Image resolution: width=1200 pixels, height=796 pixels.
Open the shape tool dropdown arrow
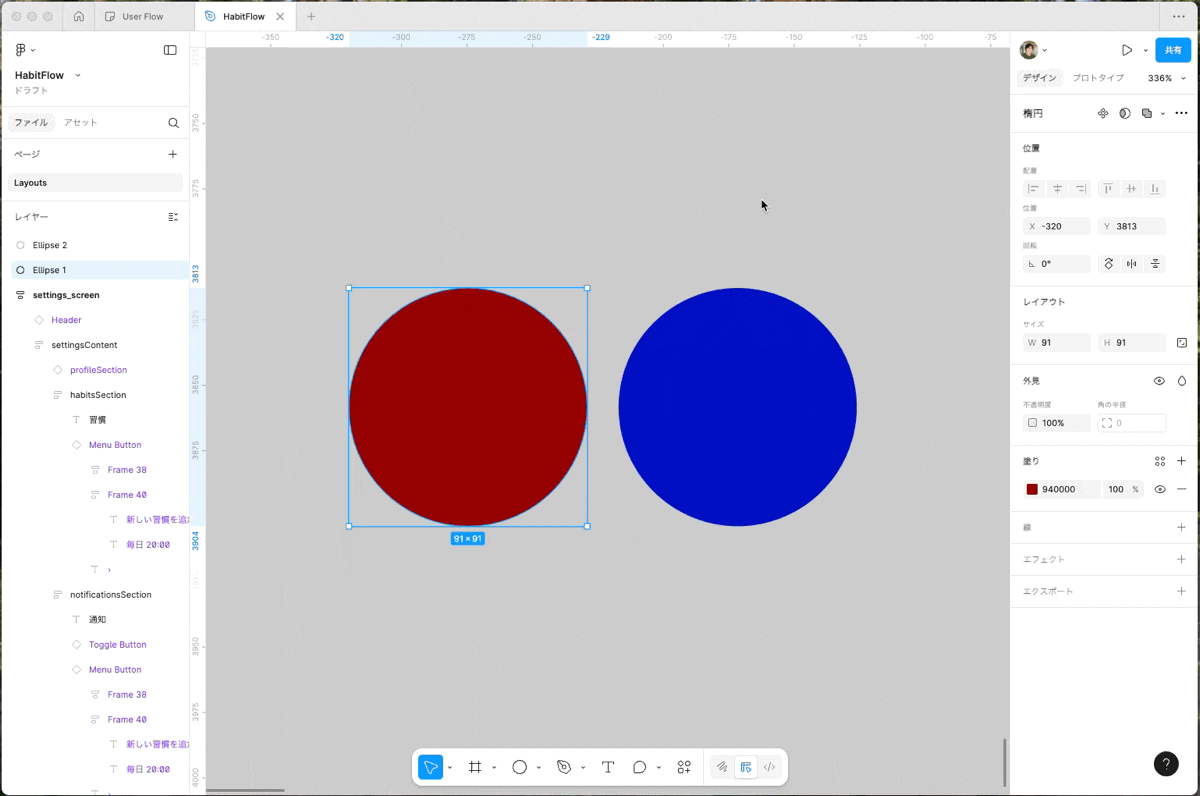539,768
